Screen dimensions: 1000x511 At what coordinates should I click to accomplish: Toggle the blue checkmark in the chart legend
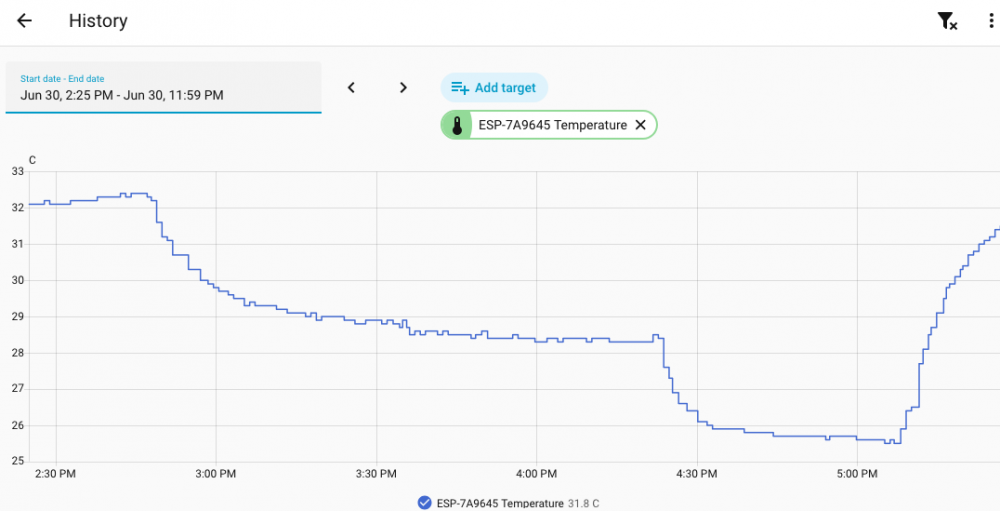(x=425, y=503)
